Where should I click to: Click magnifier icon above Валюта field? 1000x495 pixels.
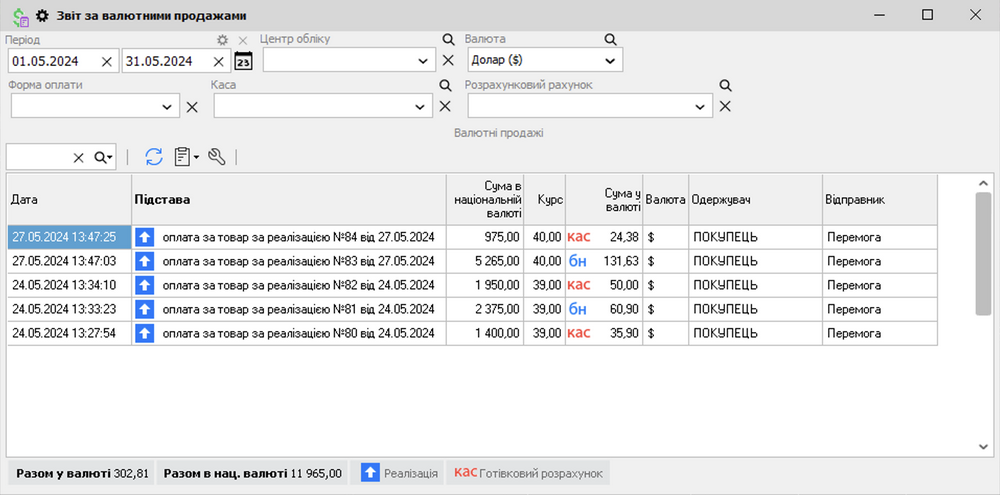610,39
